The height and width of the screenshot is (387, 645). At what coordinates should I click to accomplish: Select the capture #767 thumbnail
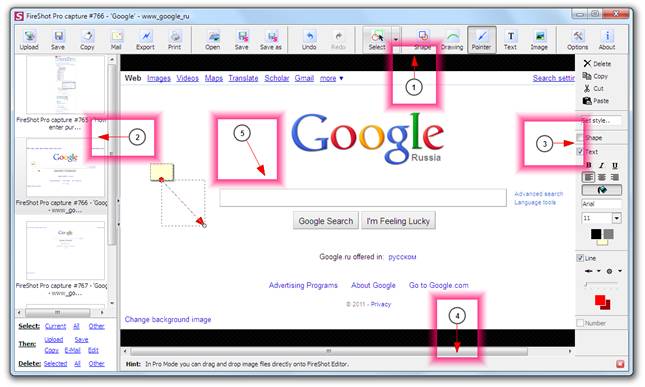pyautogui.click(x=65, y=250)
